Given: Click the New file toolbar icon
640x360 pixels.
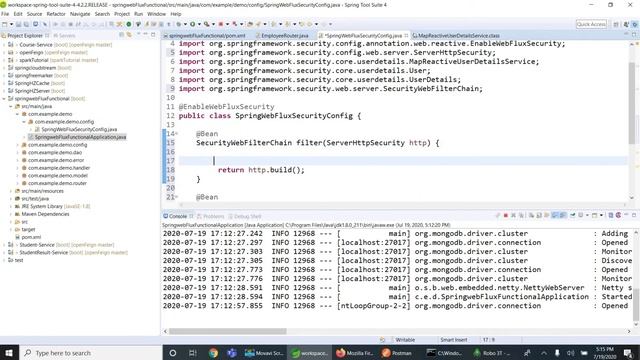Looking at the screenshot, I should [x=4, y=24].
